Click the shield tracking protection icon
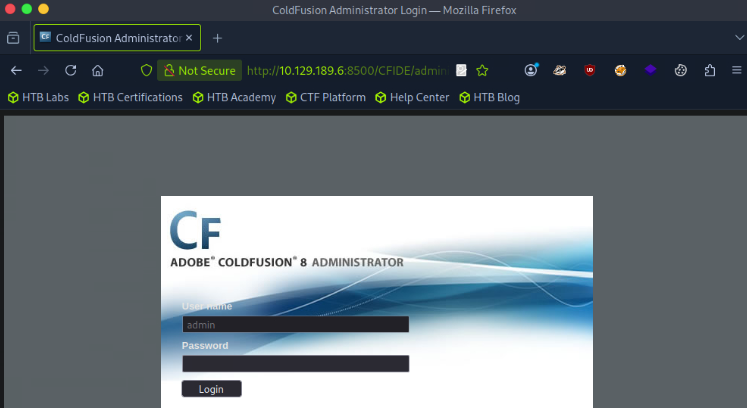The image size is (747, 408). [146, 71]
